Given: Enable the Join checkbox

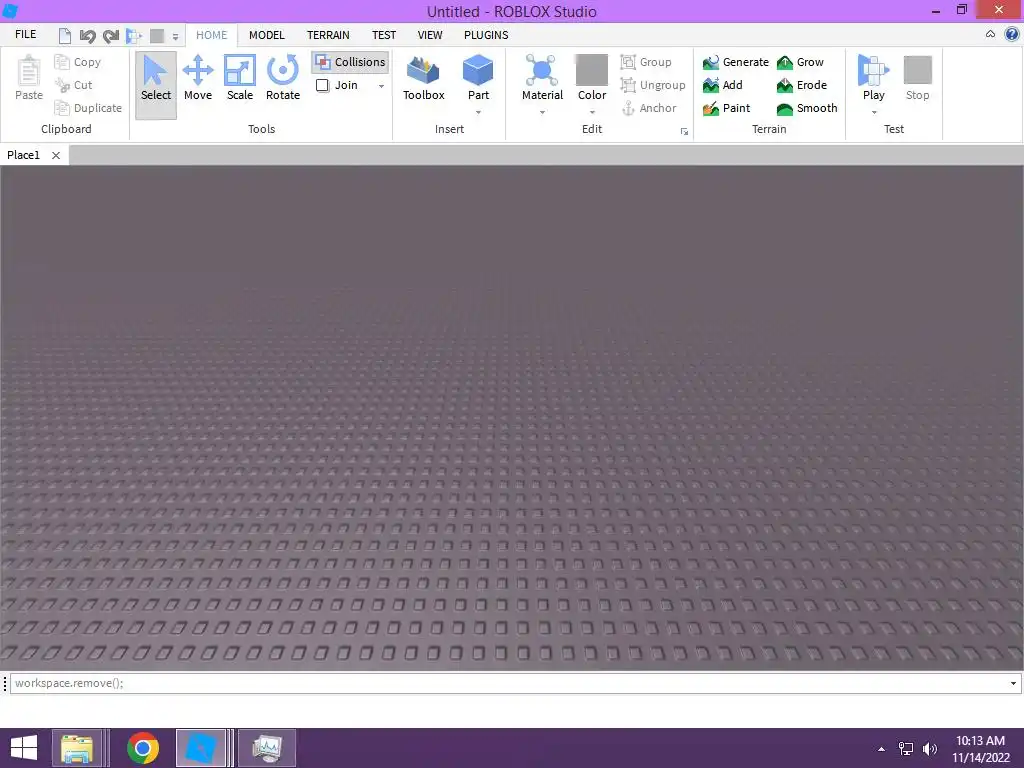Looking at the screenshot, I should coord(322,85).
